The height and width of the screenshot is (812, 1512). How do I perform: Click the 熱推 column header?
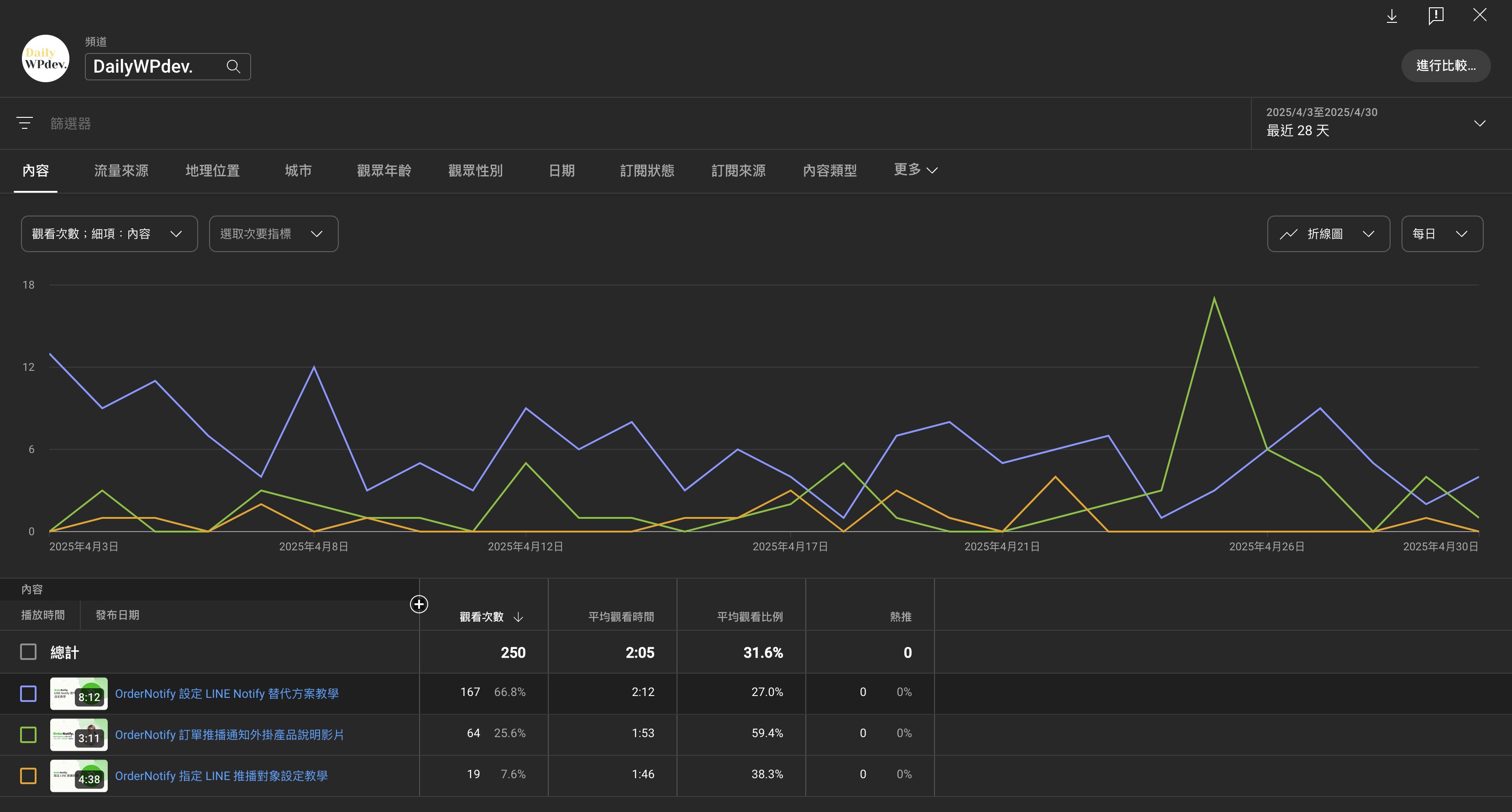900,617
